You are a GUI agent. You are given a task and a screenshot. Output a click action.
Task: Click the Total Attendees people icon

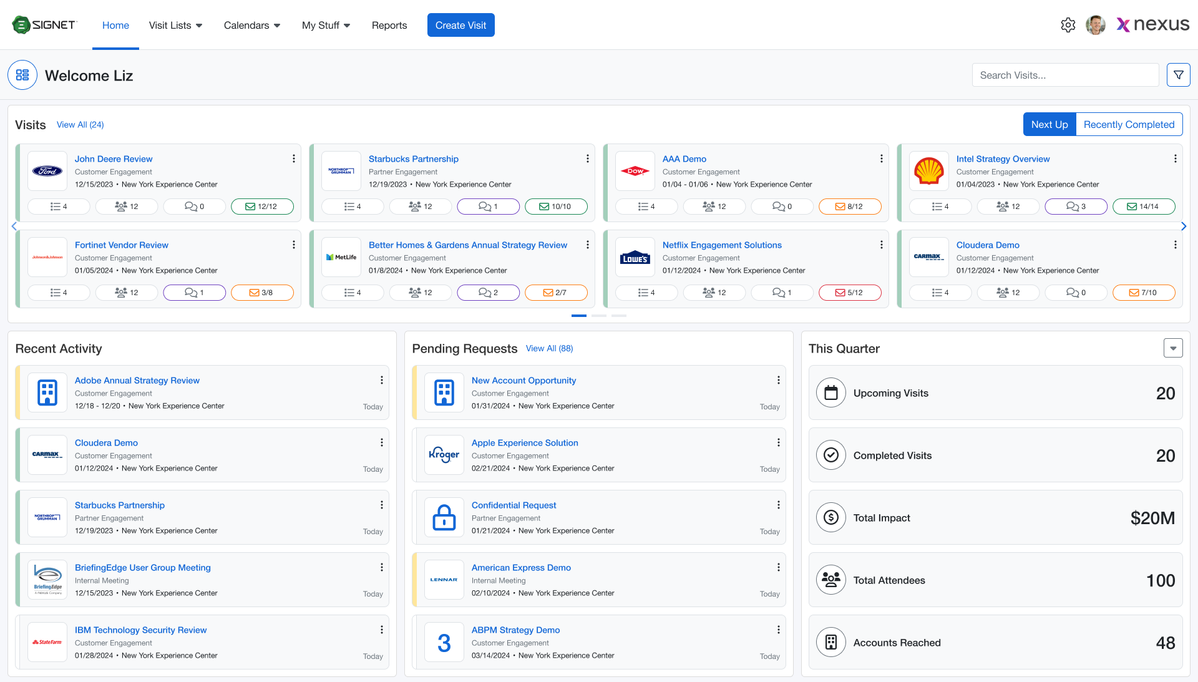[x=831, y=580]
